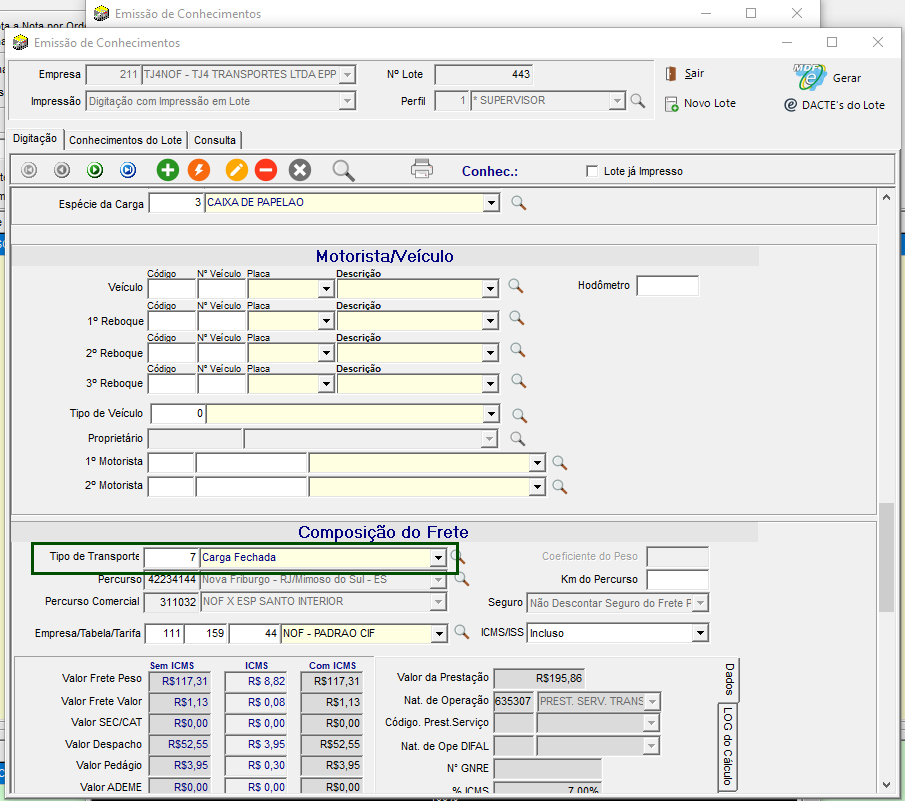Toggle the Lote já Impresso checkbox
The width and height of the screenshot is (905, 801).
click(592, 171)
